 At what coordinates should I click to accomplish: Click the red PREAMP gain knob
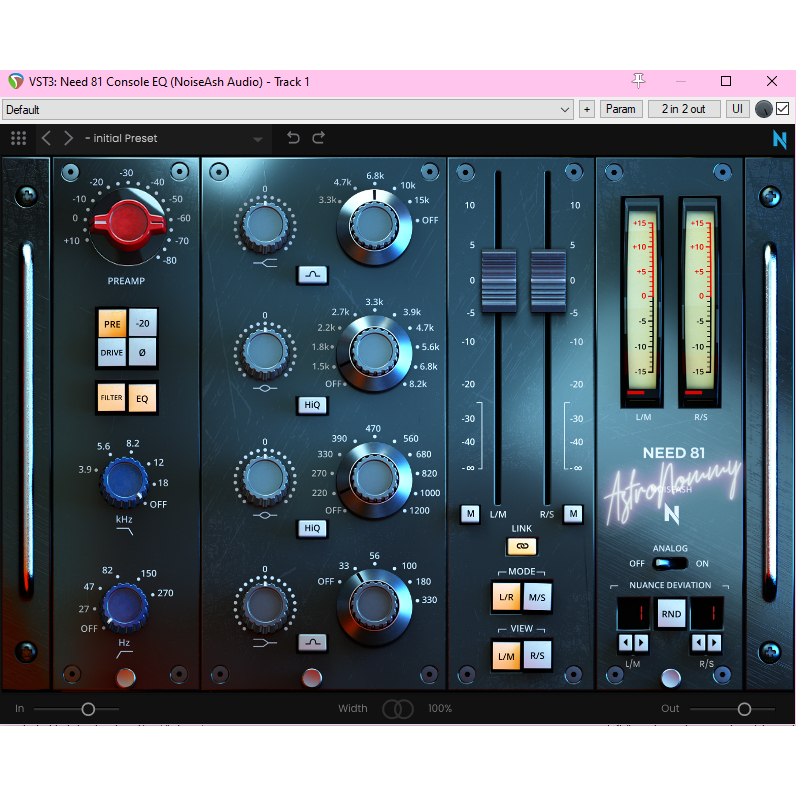pyautogui.click(x=128, y=224)
